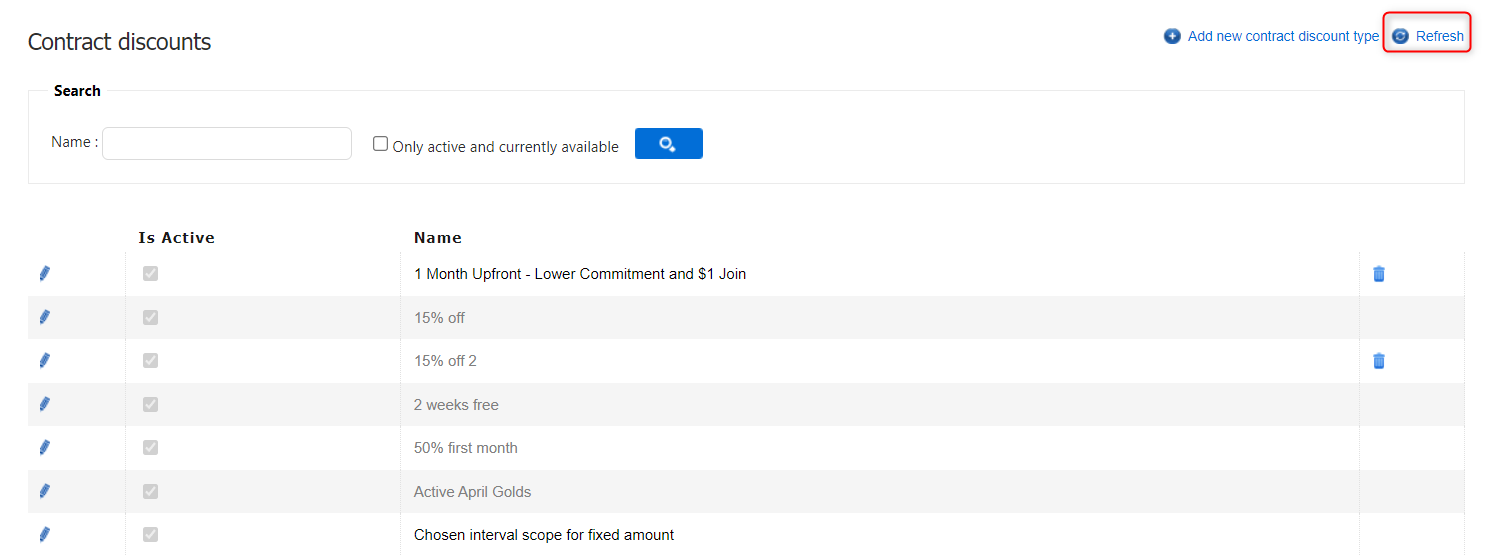Toggle Is Active checkbox for '1 Month Upfront'

click(150, 274)
